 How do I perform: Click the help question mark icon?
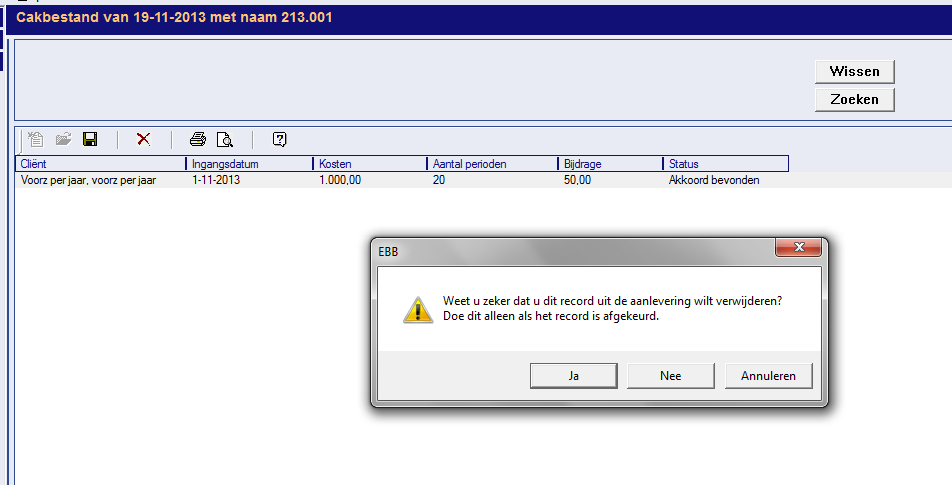[x=280, y=140]
